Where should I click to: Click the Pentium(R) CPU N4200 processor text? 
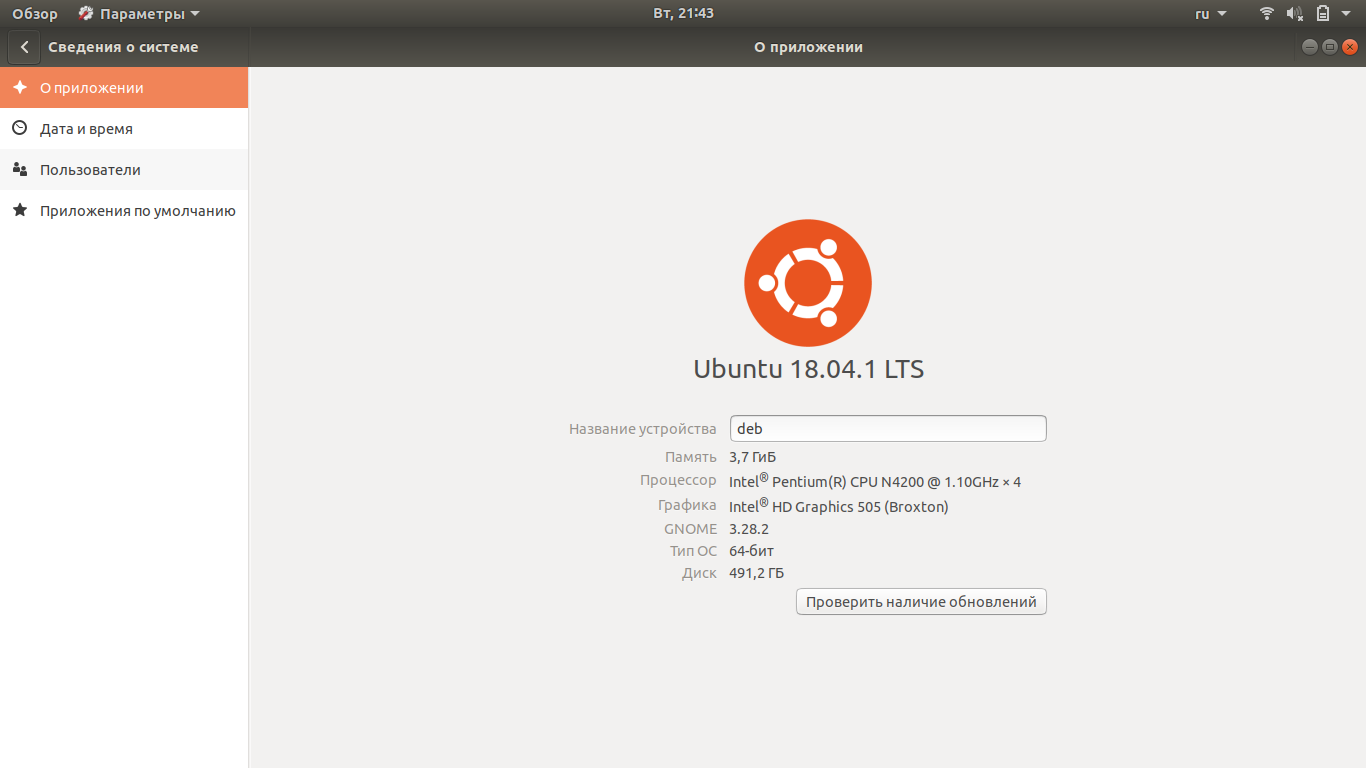coord(875,482)
